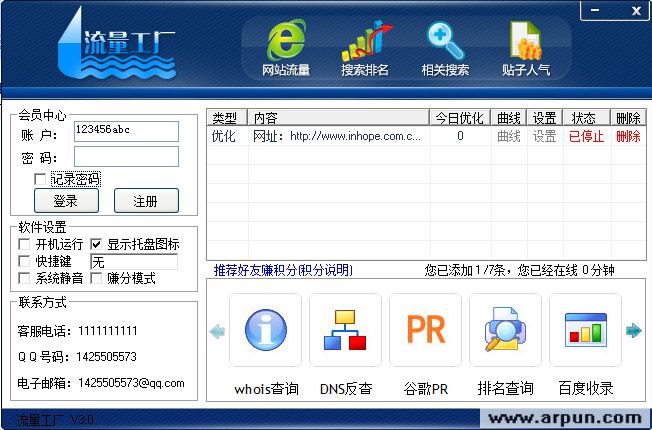This screenshot has width=652, height=430.
Task: Click the right arrow of tools carousel
Action: 634,331
